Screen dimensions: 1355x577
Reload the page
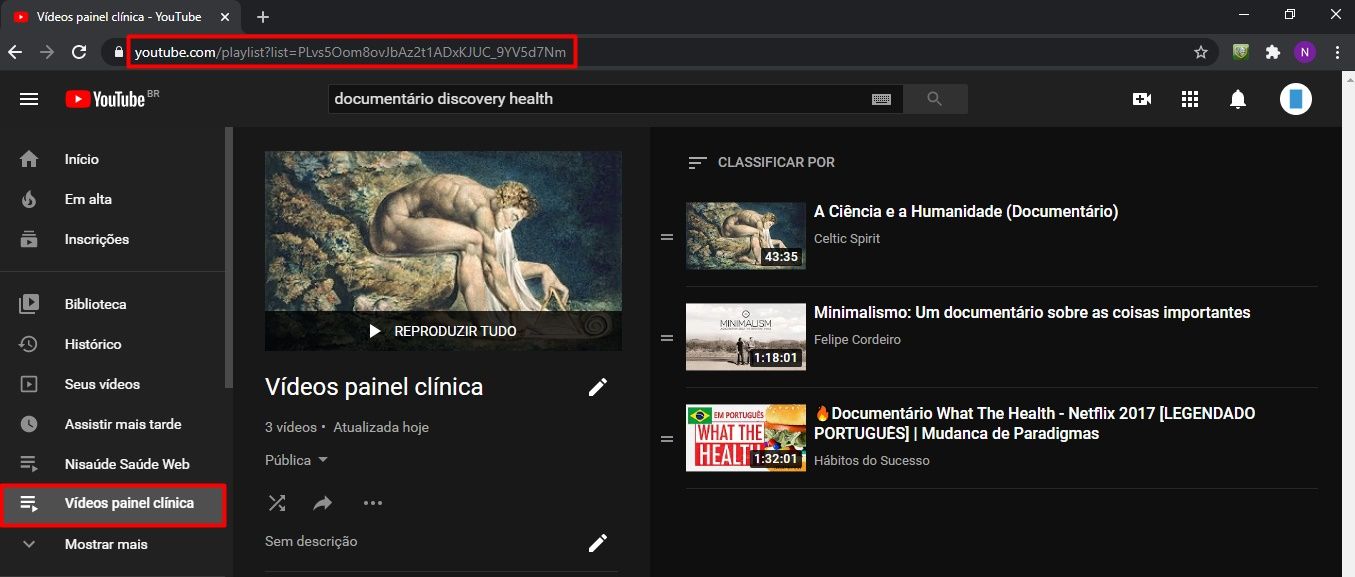[x=79, y=52]
